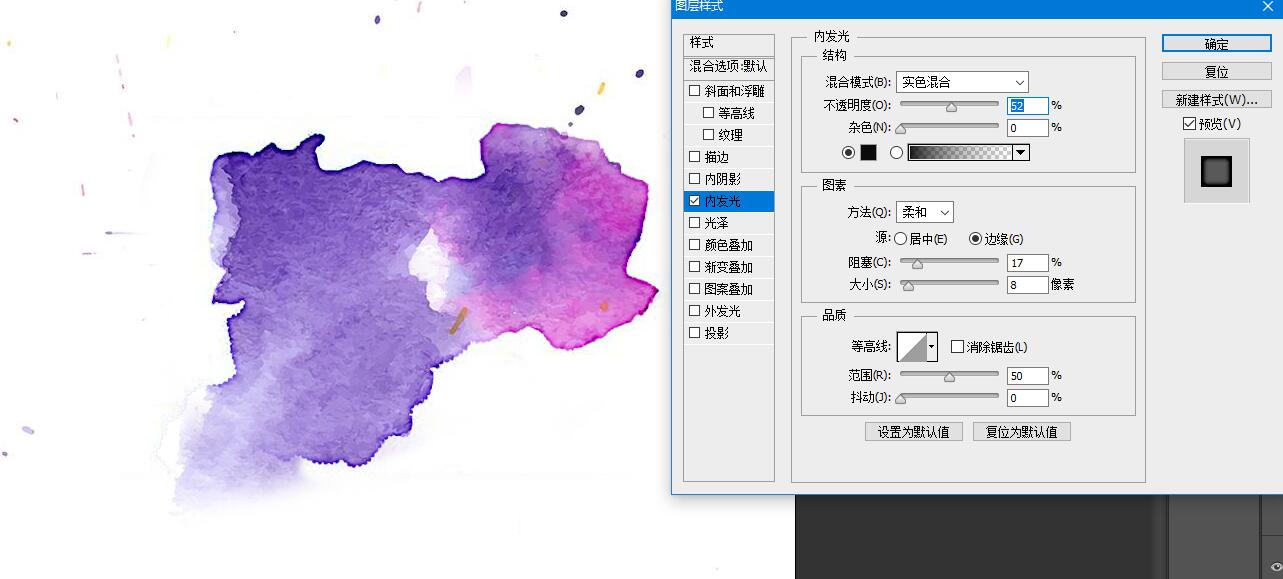This screenshot has height=579, width=1283.
Task: Enable the 斜面和浮雕 checkbox
Action: coord(695,91)
